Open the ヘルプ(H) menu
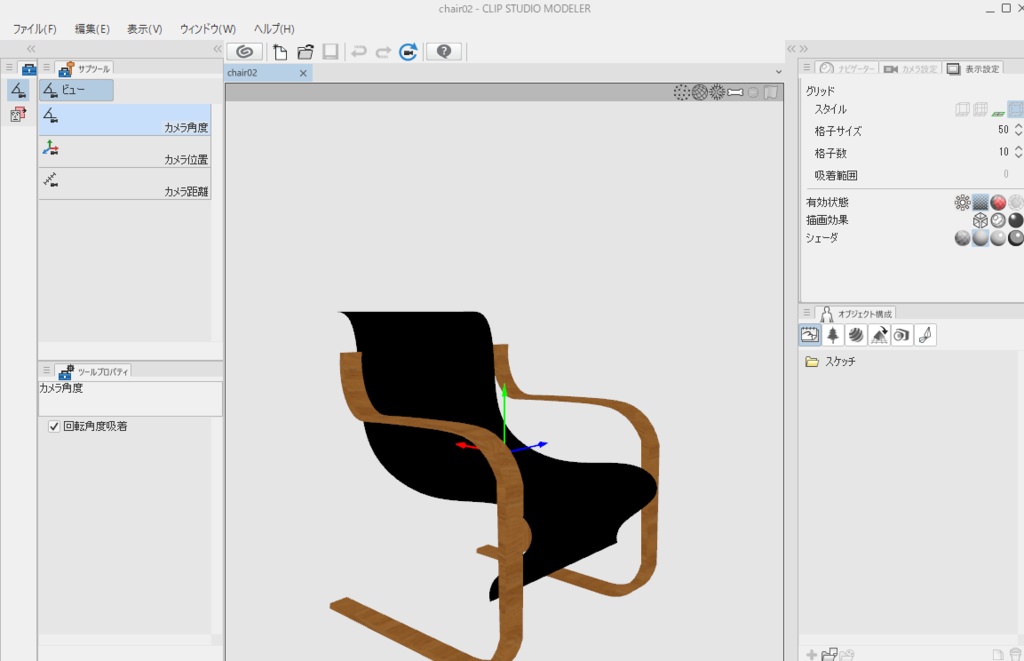The image size is (1024, 661). [x=274, y=29]
